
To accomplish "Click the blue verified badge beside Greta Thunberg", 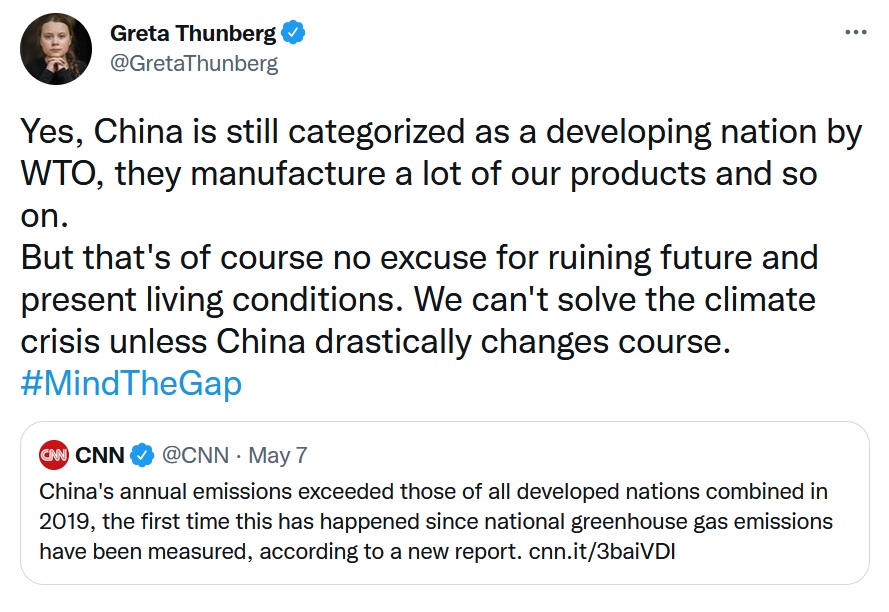I will click(294, 32).
